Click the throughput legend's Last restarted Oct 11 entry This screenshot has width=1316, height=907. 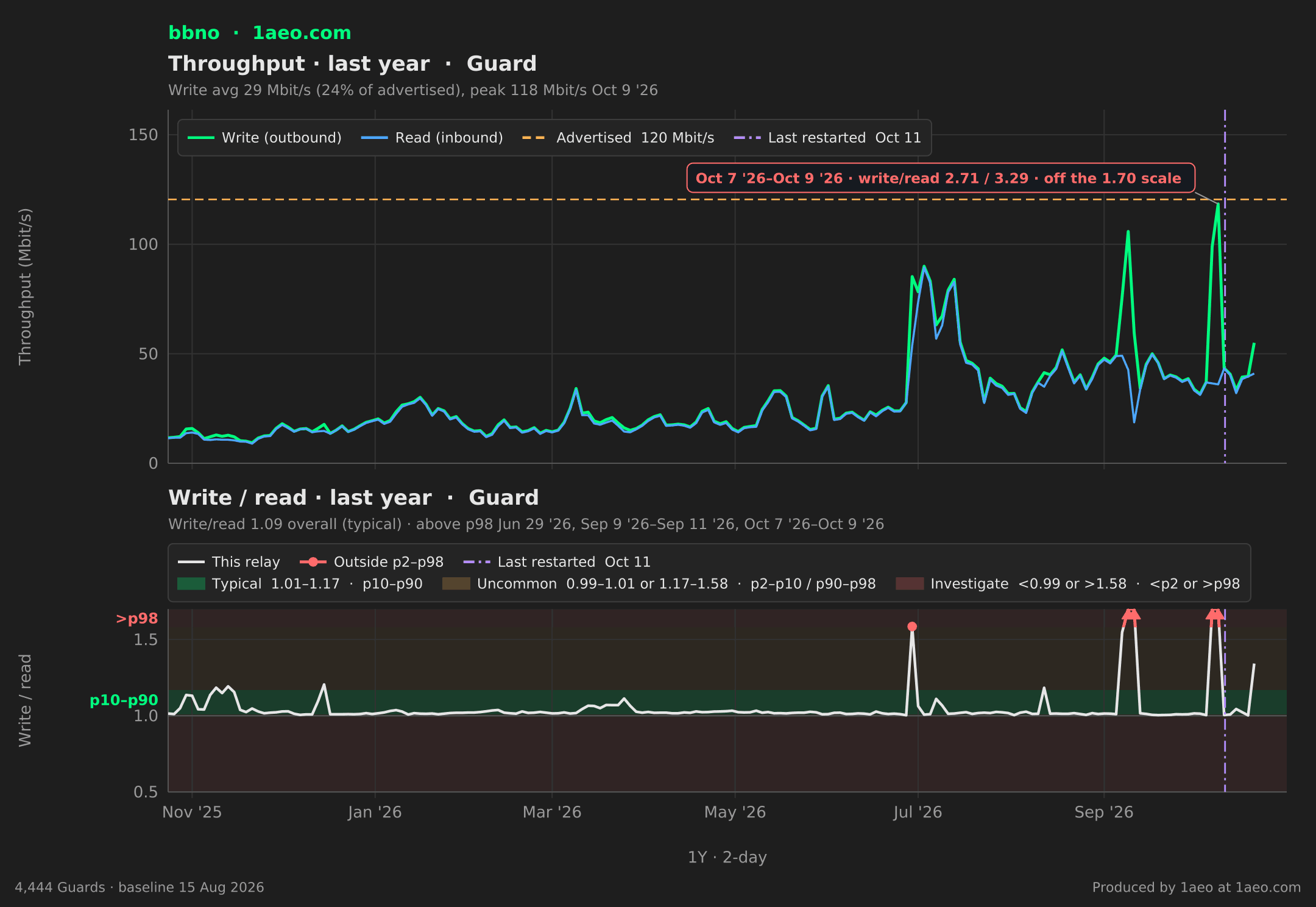827,138
